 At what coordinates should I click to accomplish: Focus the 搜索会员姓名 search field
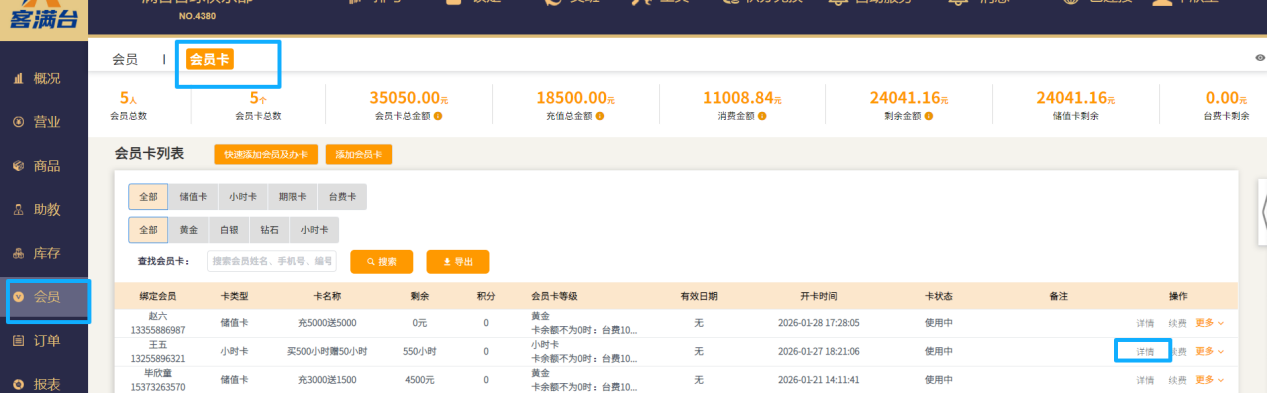click(272, 261)
